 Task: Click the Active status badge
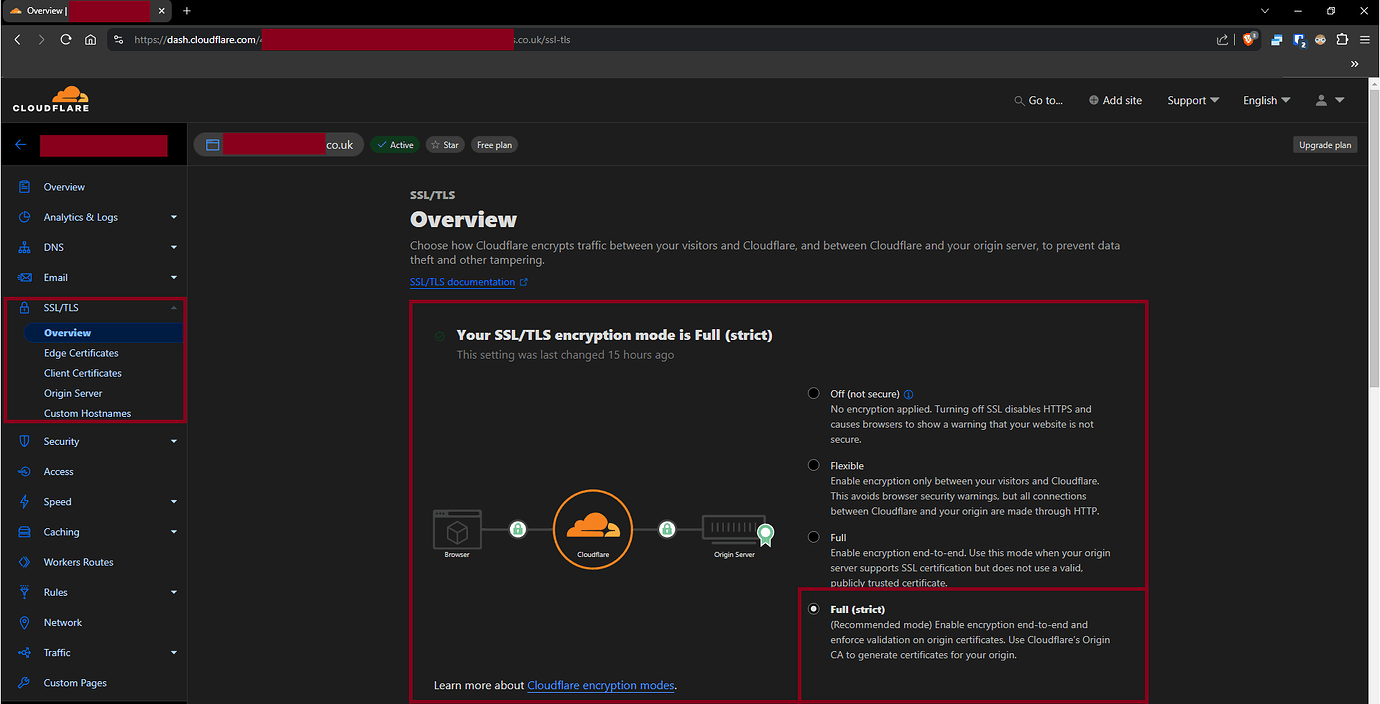[395, 145]
